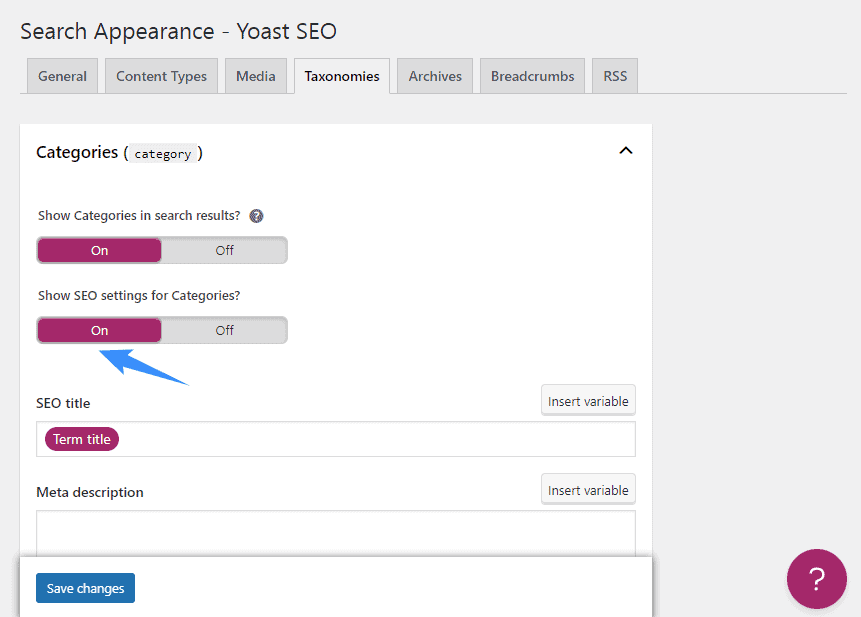The height and width of the screenshot is (617, 861).
Task: Turn Off Show Categories in search results
Action: pos(224,250)
